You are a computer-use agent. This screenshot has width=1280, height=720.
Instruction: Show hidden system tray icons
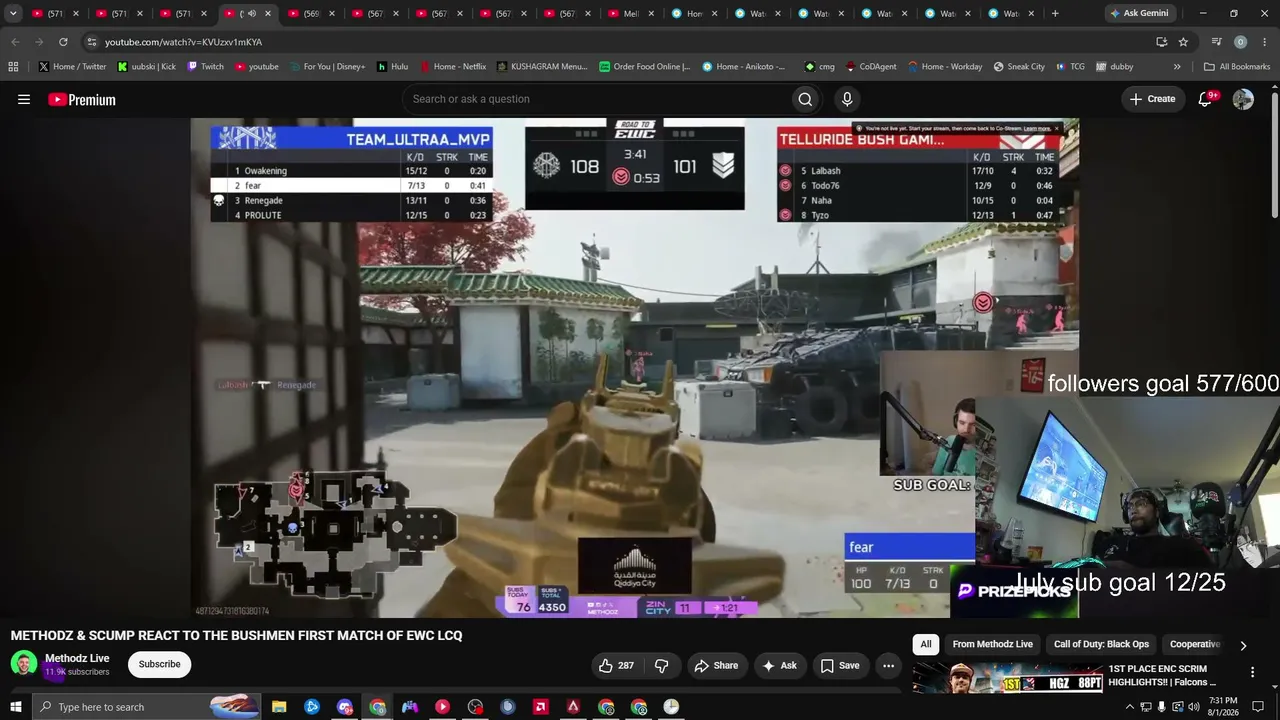(x=1130, y=707)
